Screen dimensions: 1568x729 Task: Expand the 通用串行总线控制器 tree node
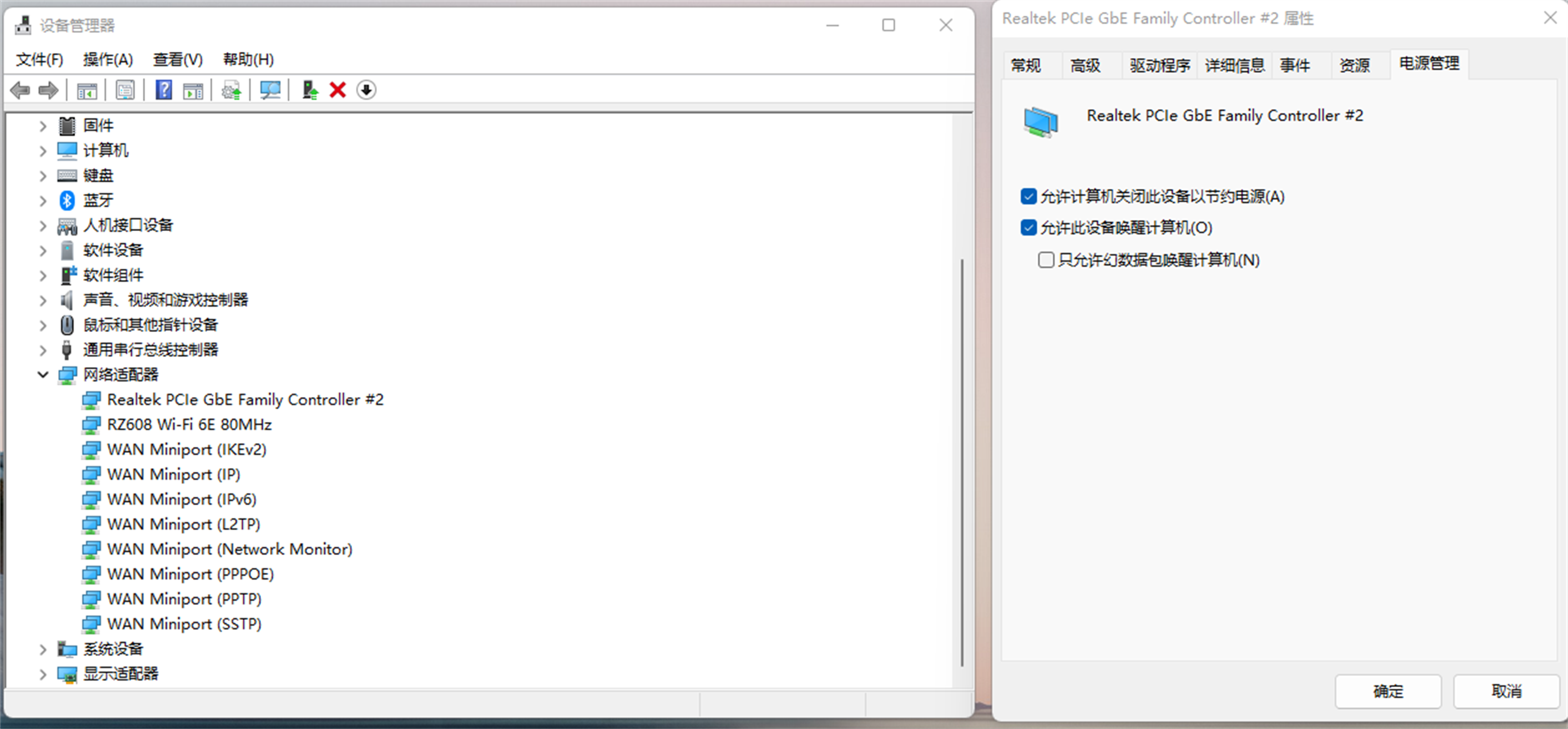pos(43,351)
